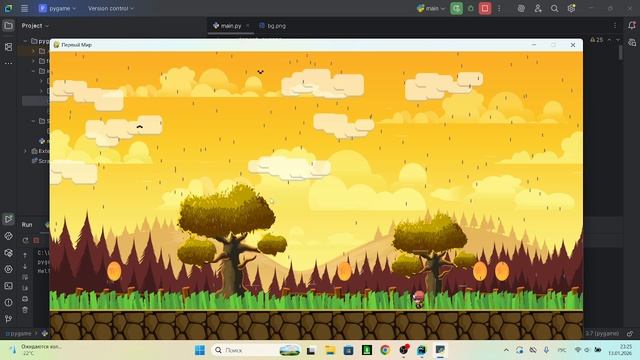Open the Run tool window icon
Viewport: 640px width, 360px height.
click(8, 219)
